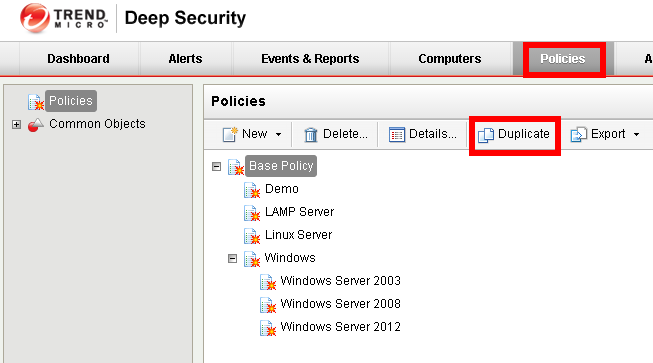Select the LAMP Server policy
Image resolution: width=653 pixels, height=363 pixels.
coord(299,212)
